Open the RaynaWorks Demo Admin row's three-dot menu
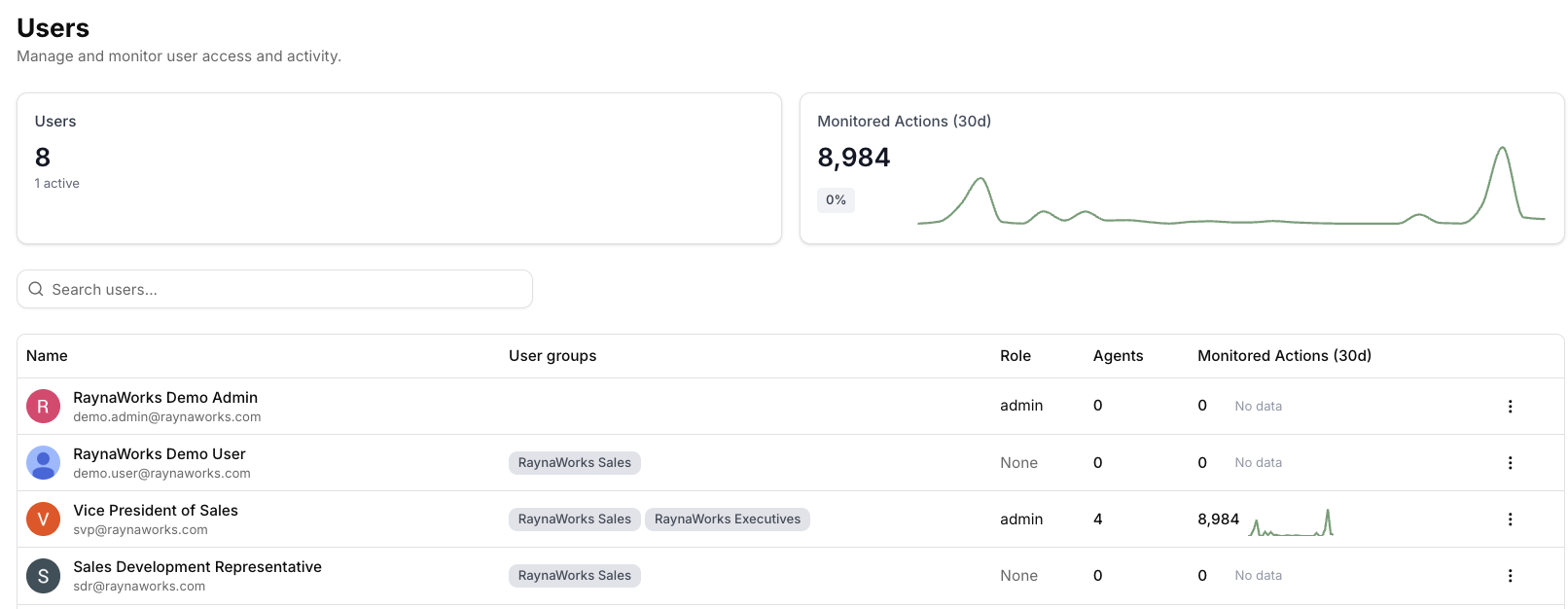1568x609 pixels. [x=1510, y=407]
